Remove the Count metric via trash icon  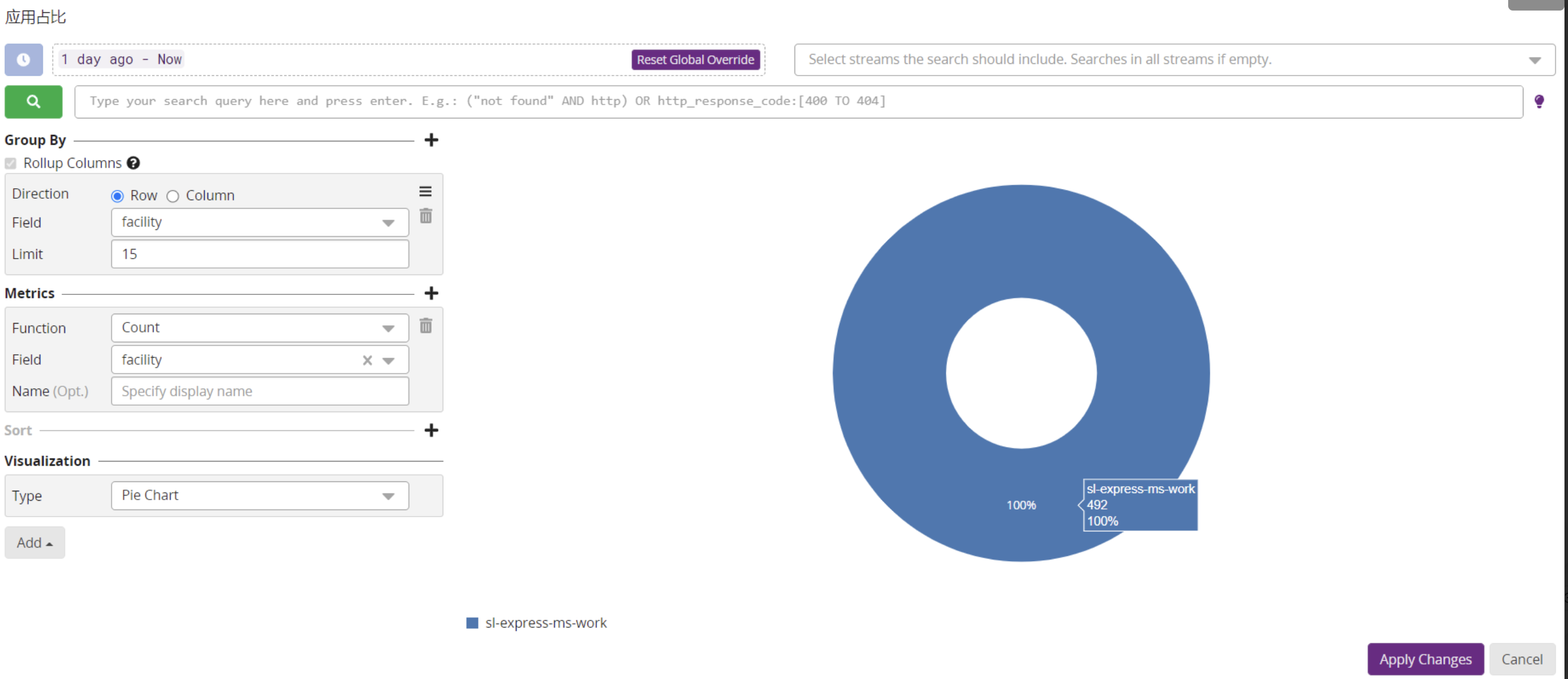point(426,326)
